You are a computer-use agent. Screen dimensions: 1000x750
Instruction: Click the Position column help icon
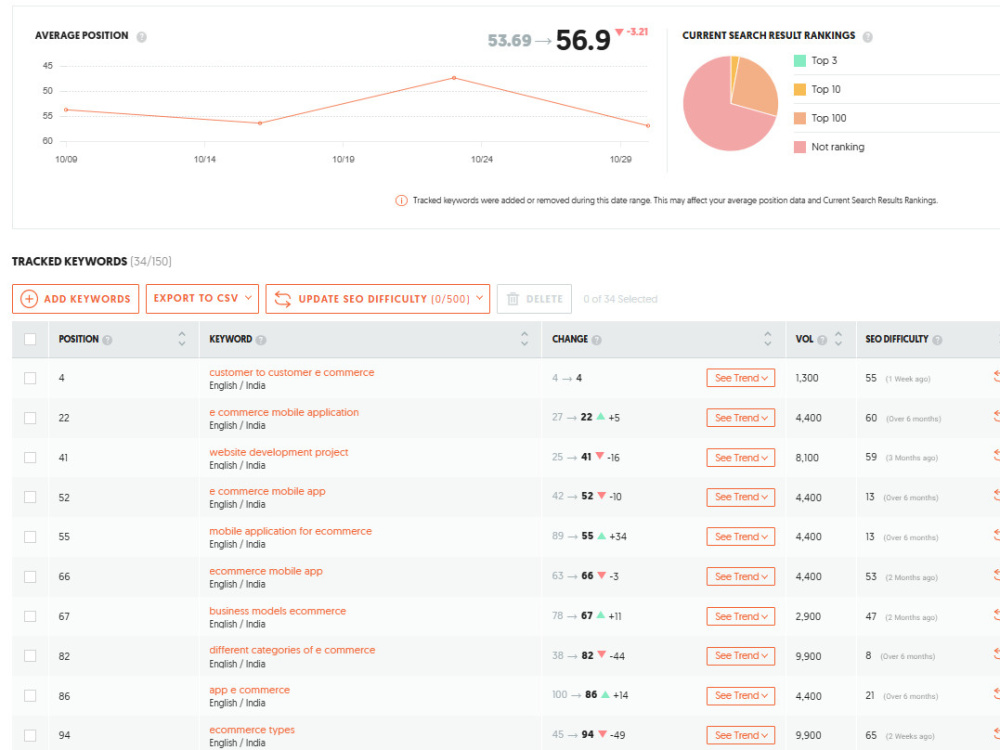tap(107, 340)
